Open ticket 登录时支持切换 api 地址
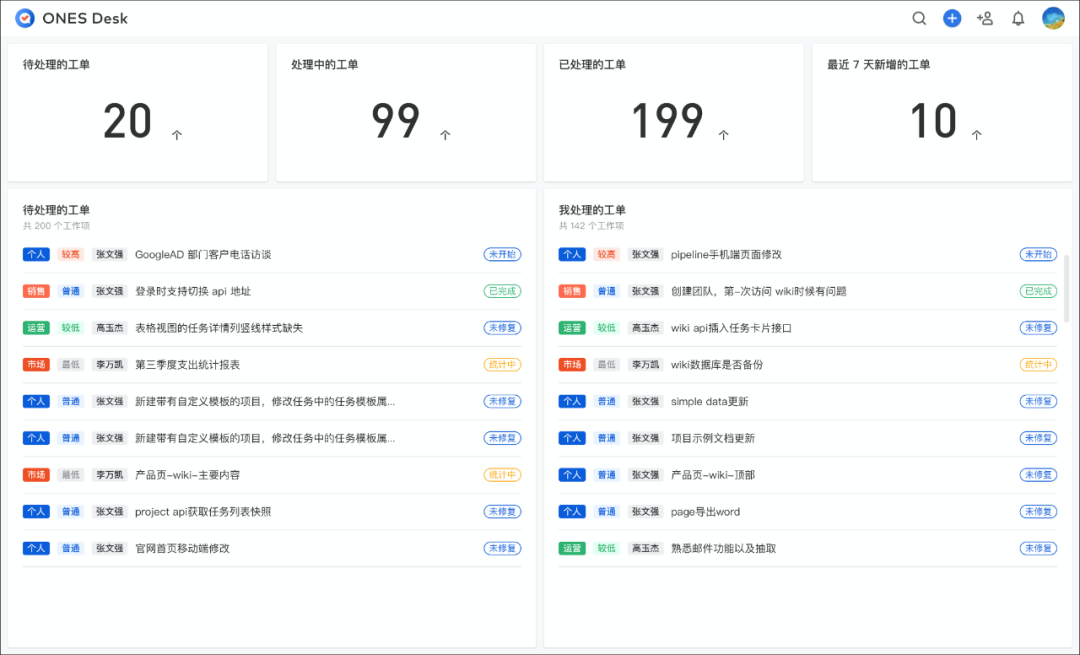 [x=193, y=291]
